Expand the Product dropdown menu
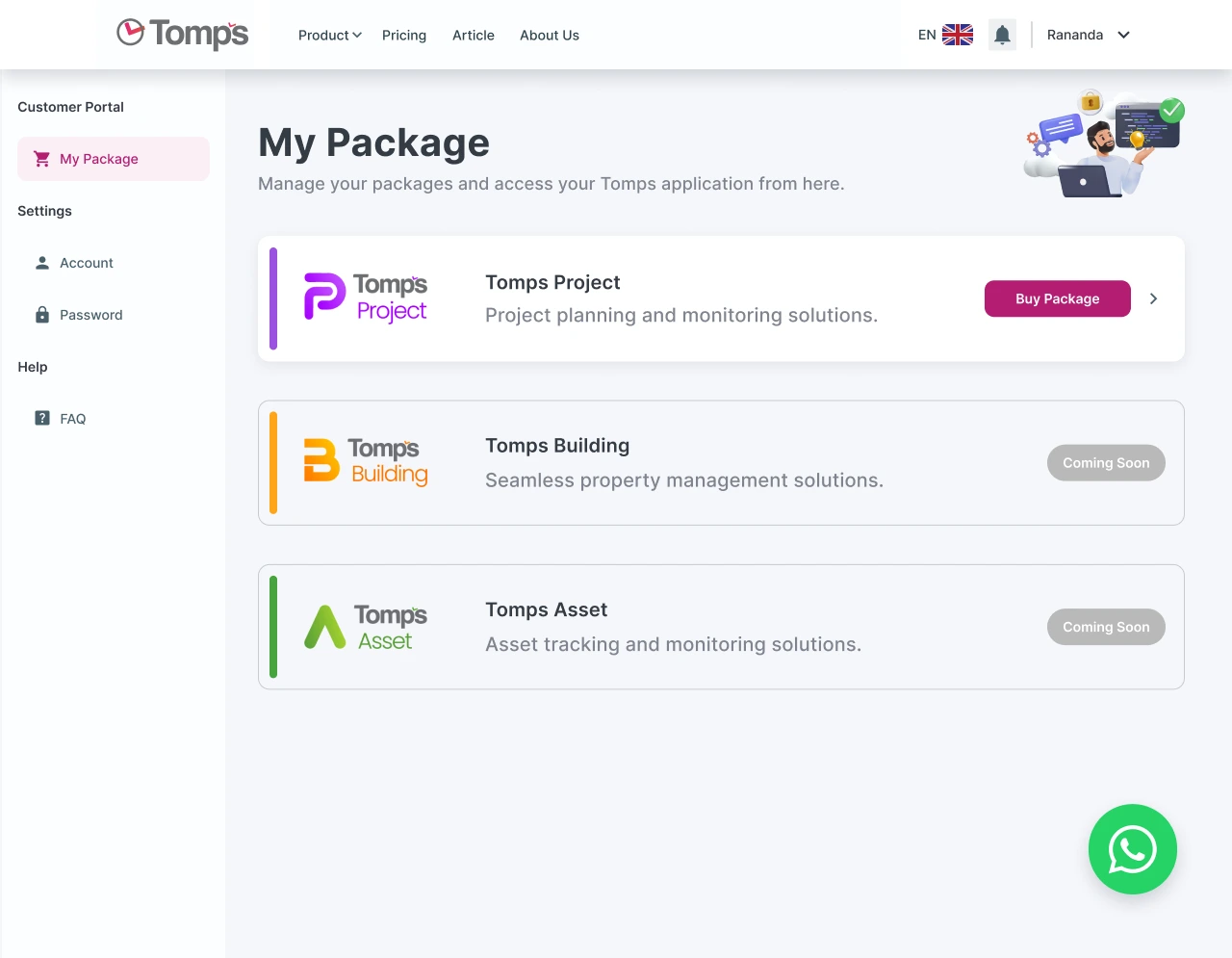This screenshot has height=958, width=1232. [x=329, y=35]
